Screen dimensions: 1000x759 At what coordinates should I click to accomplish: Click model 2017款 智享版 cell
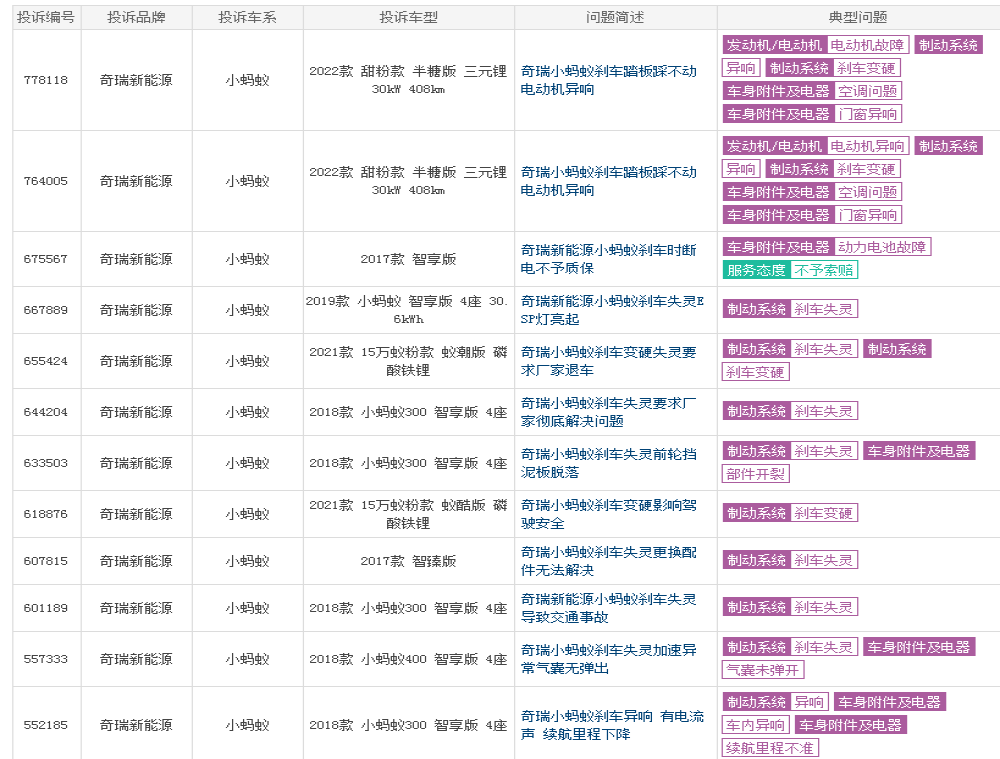click(x=409, y=259)
